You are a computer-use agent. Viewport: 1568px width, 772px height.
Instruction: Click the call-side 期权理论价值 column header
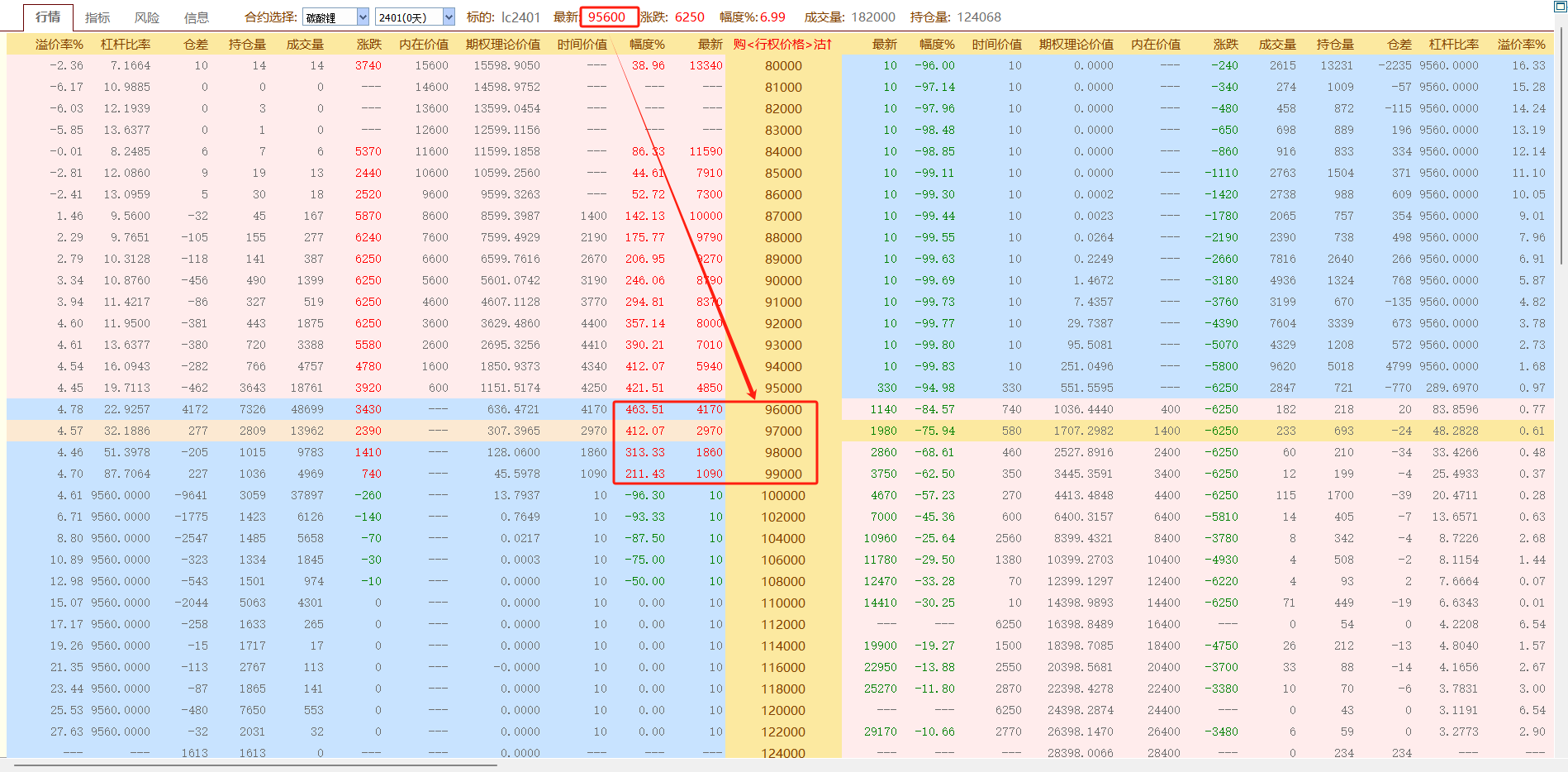[x=502, y=44]
